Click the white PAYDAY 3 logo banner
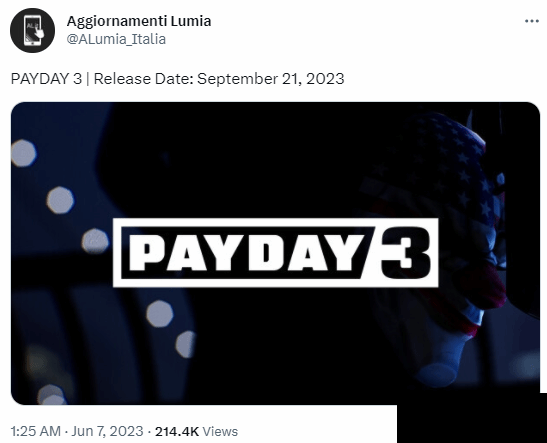This screenshot has width=547, height=443. (x=276, y=253)
